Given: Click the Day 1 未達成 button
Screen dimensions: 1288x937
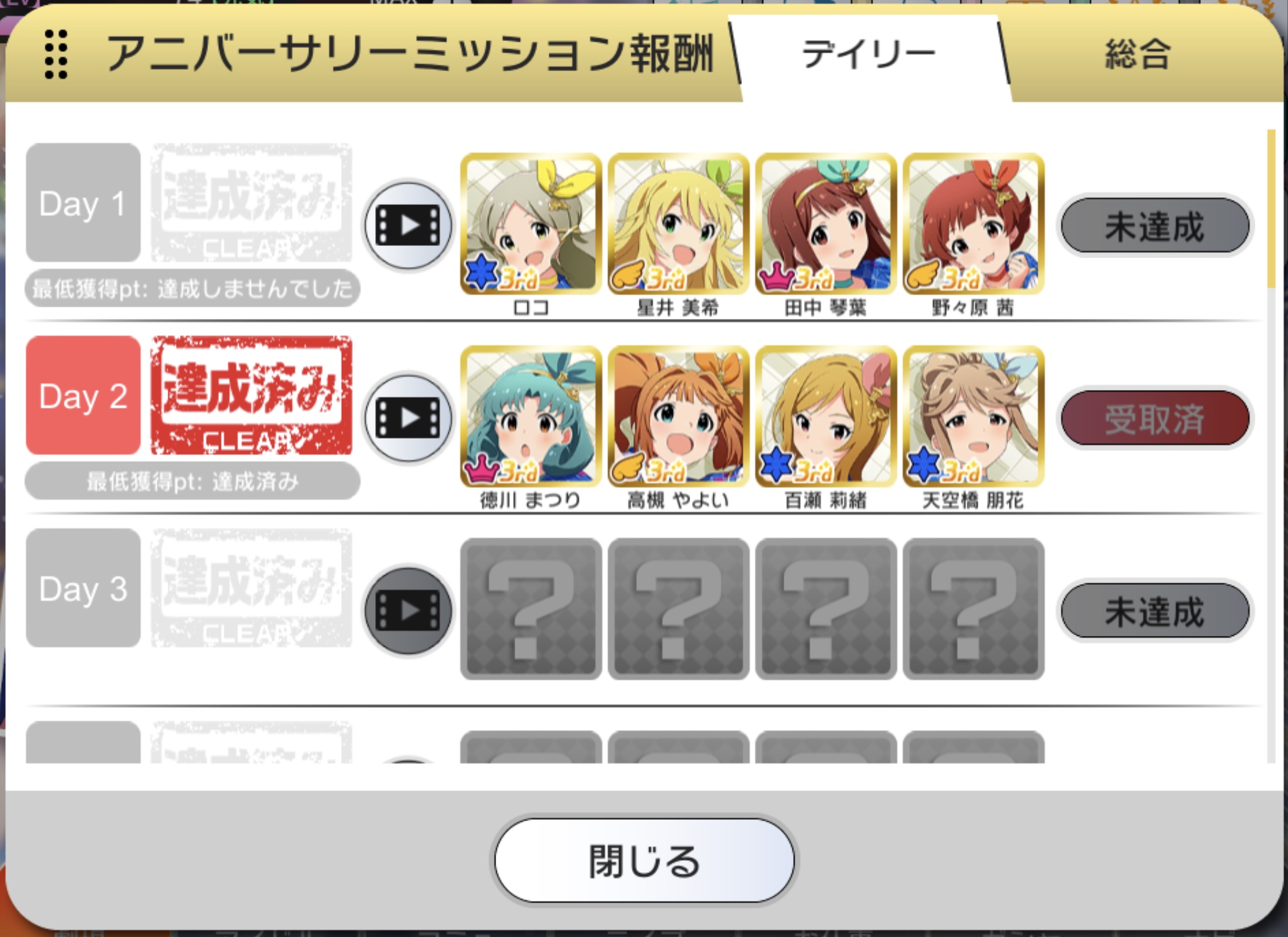Looking at the screenshot, I should [1155, 225].
